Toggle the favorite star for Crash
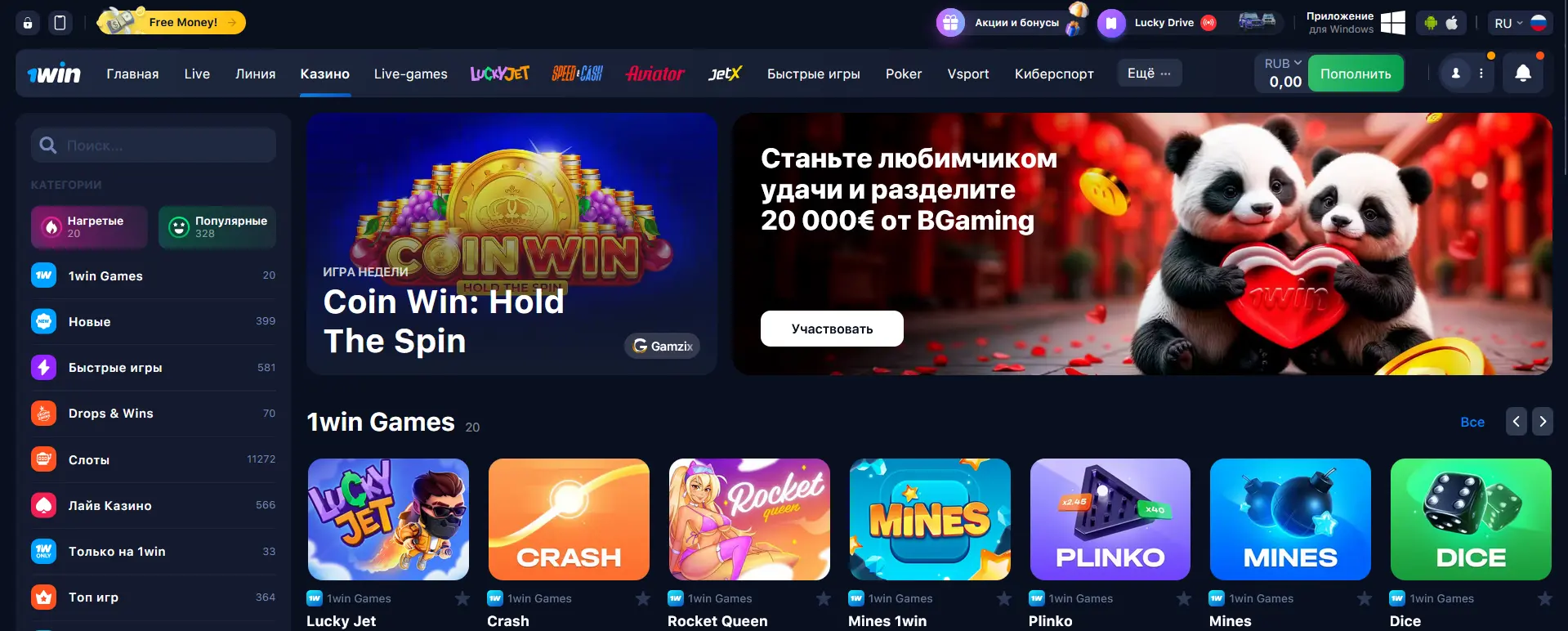This screenshot has height=631, width=1568. 643,599
